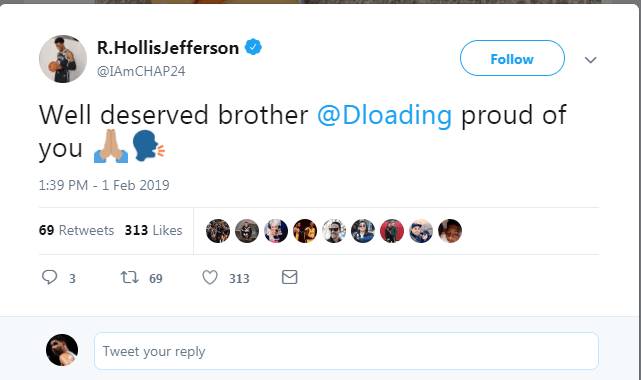
Task: Open the 1:39 PM - 1 Feb 2019 timestamp
Action: pyautogui.click(x=104, y=185)
